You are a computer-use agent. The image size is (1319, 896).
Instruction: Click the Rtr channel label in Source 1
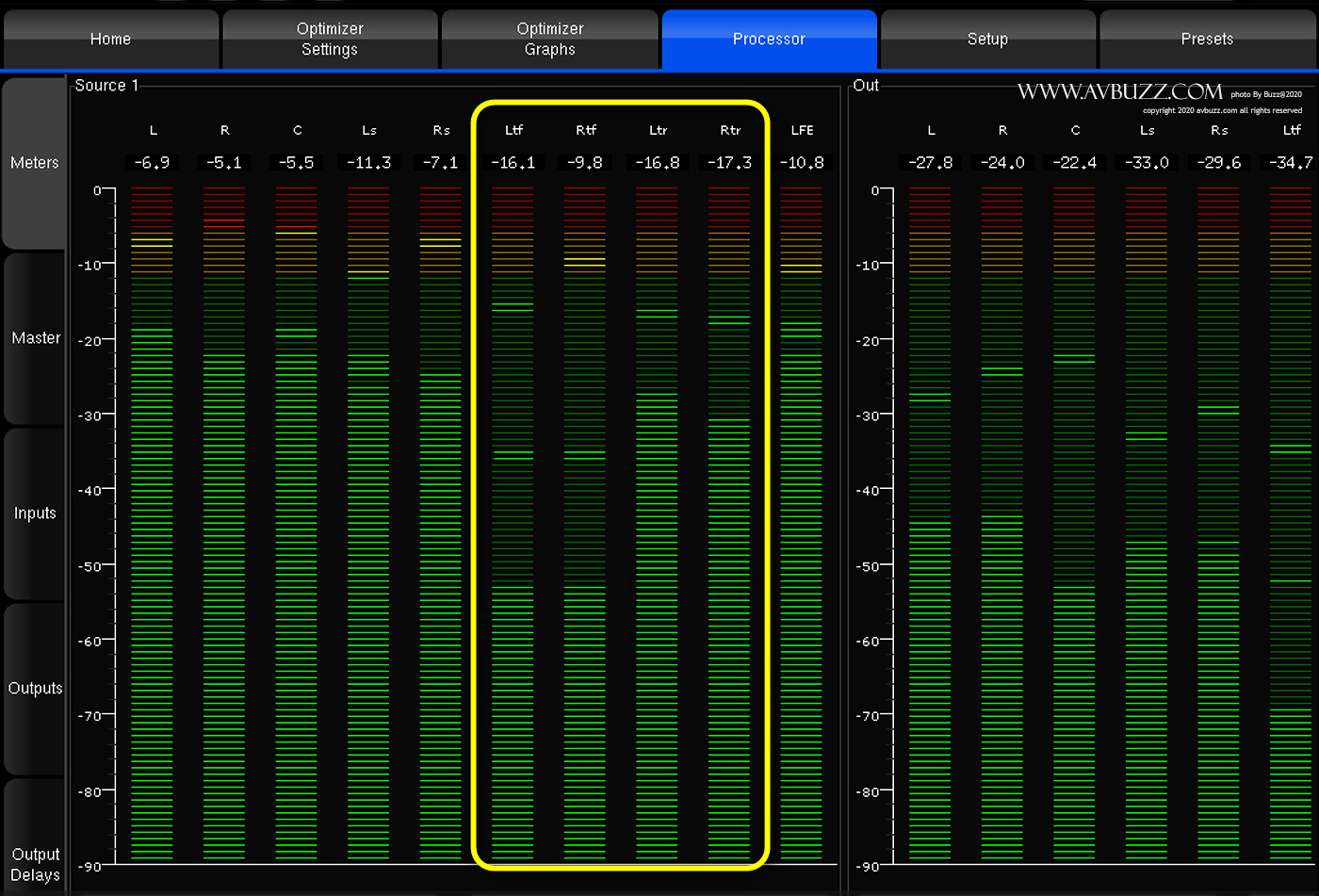(730, 131)
